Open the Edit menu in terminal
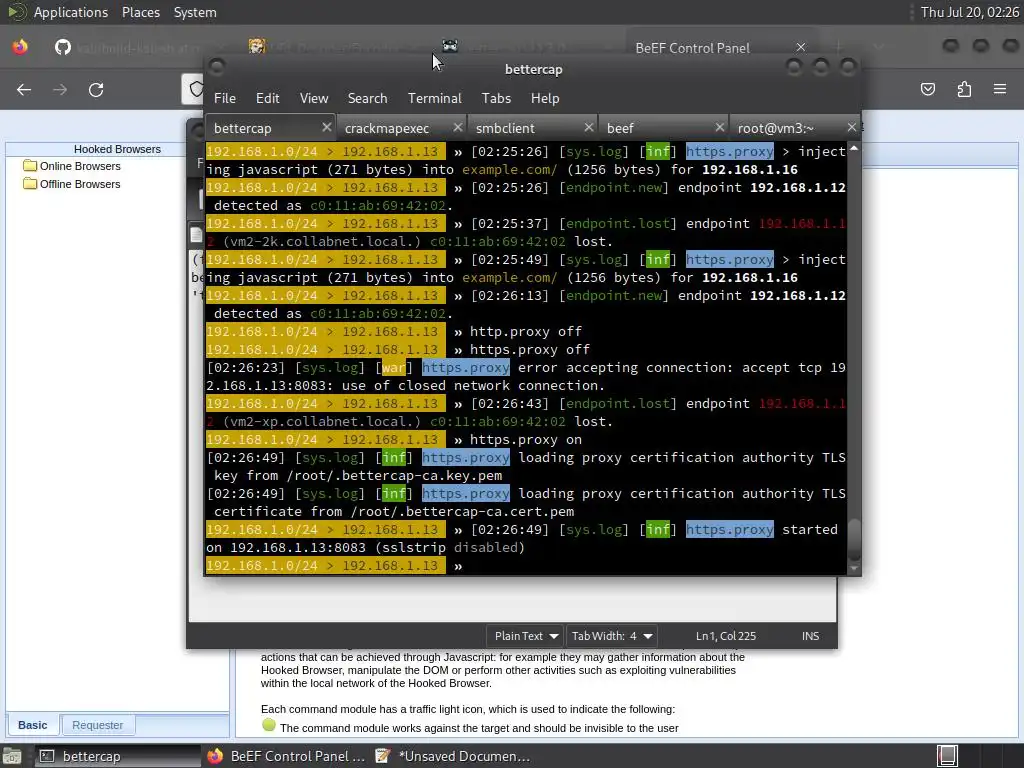Image resolution: width=1024 pixels, height=768 pixels. point(267,98)
